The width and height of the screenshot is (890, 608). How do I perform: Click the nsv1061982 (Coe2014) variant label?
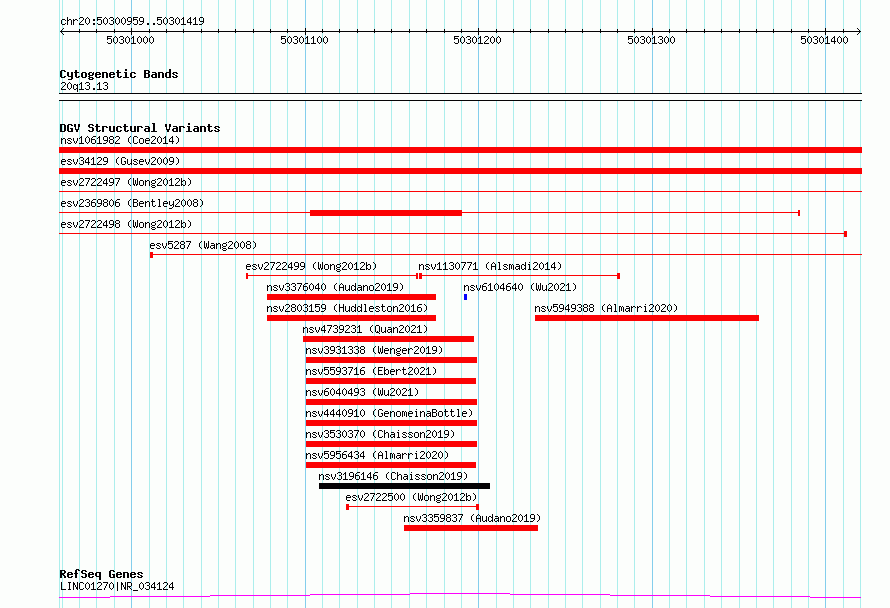[x=120, y=140]
